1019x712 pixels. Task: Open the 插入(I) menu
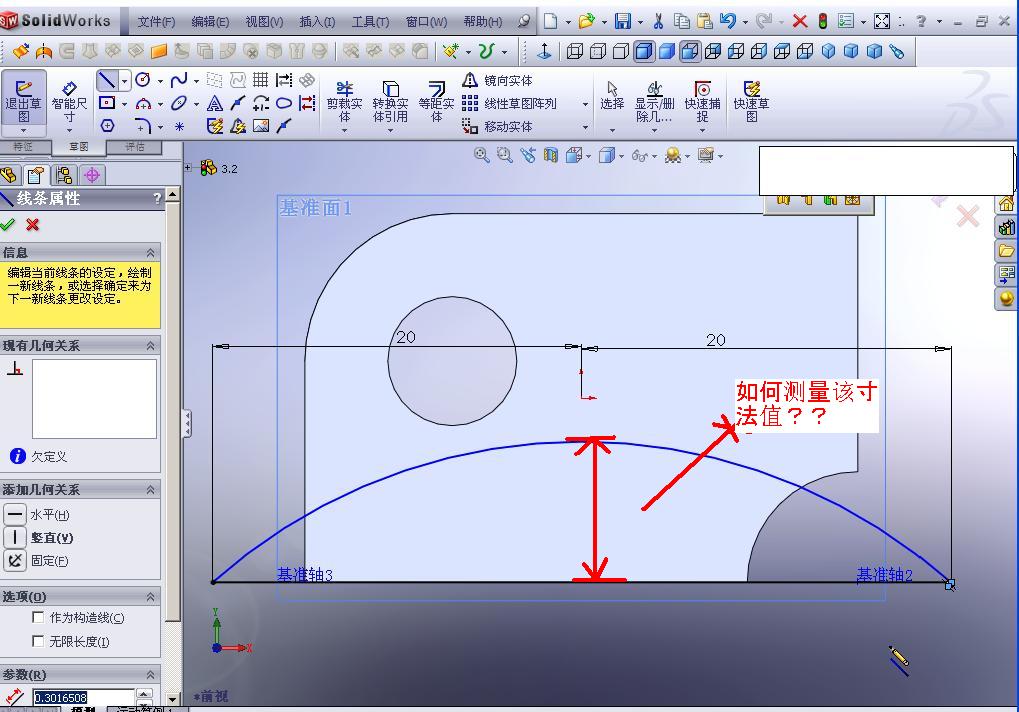coord(317,21)
